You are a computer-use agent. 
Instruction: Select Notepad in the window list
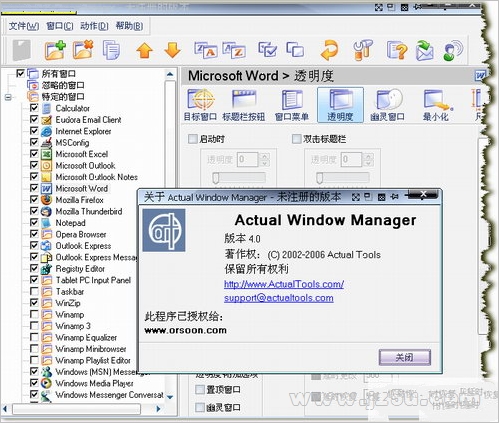[70, 223]
